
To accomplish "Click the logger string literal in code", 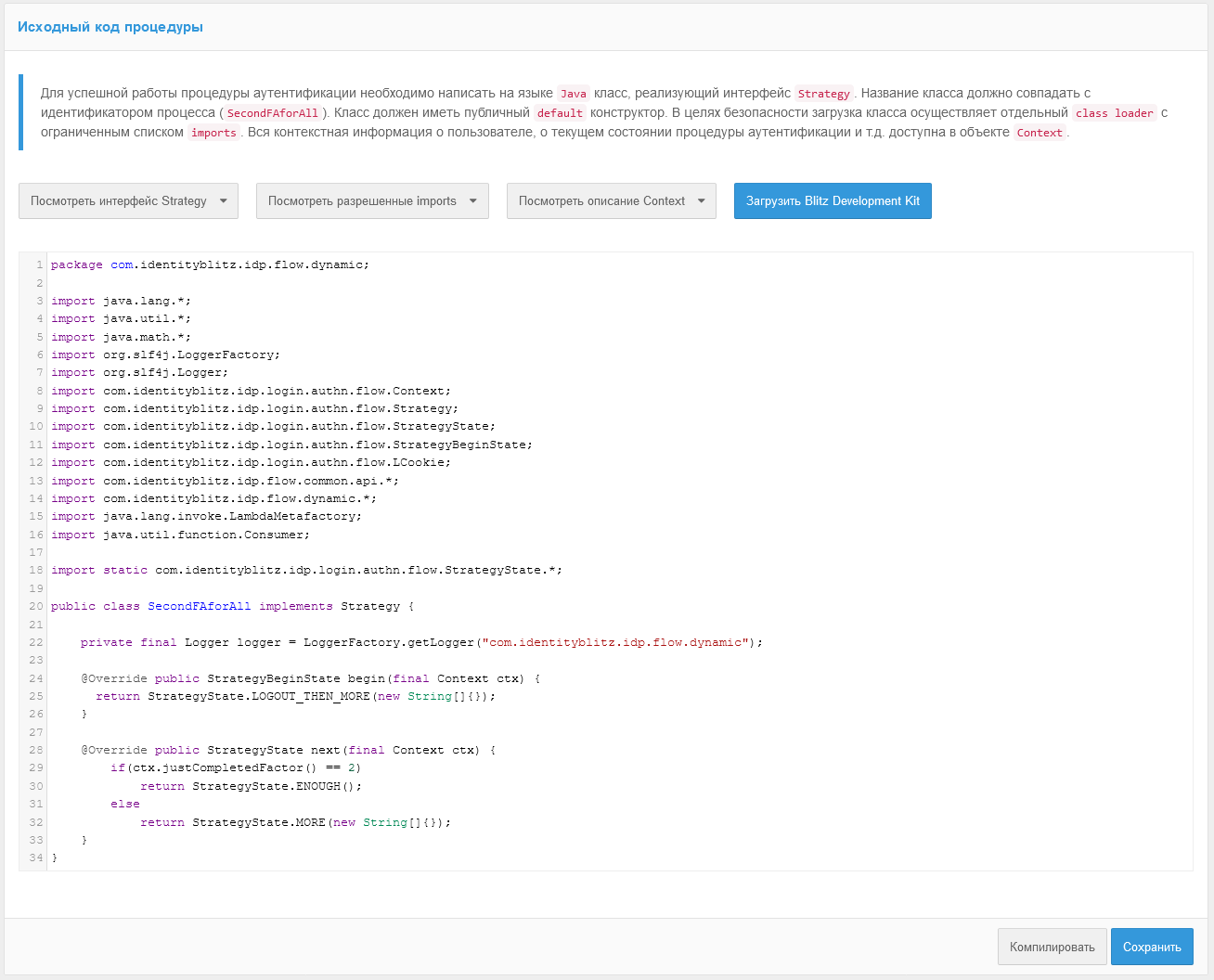I will (615, 643).
